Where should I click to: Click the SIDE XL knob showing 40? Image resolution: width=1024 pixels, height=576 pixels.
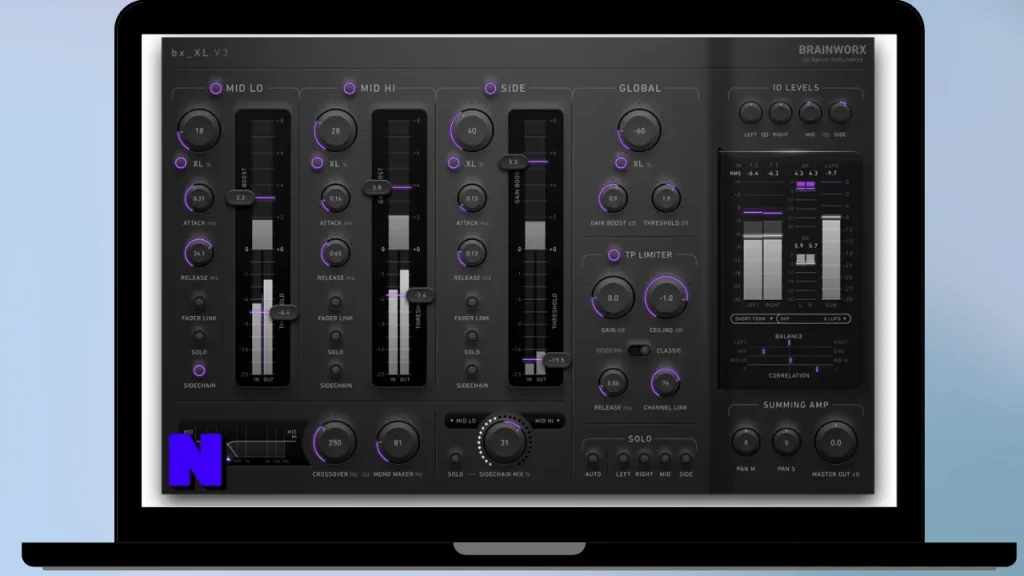click(472, 131)
